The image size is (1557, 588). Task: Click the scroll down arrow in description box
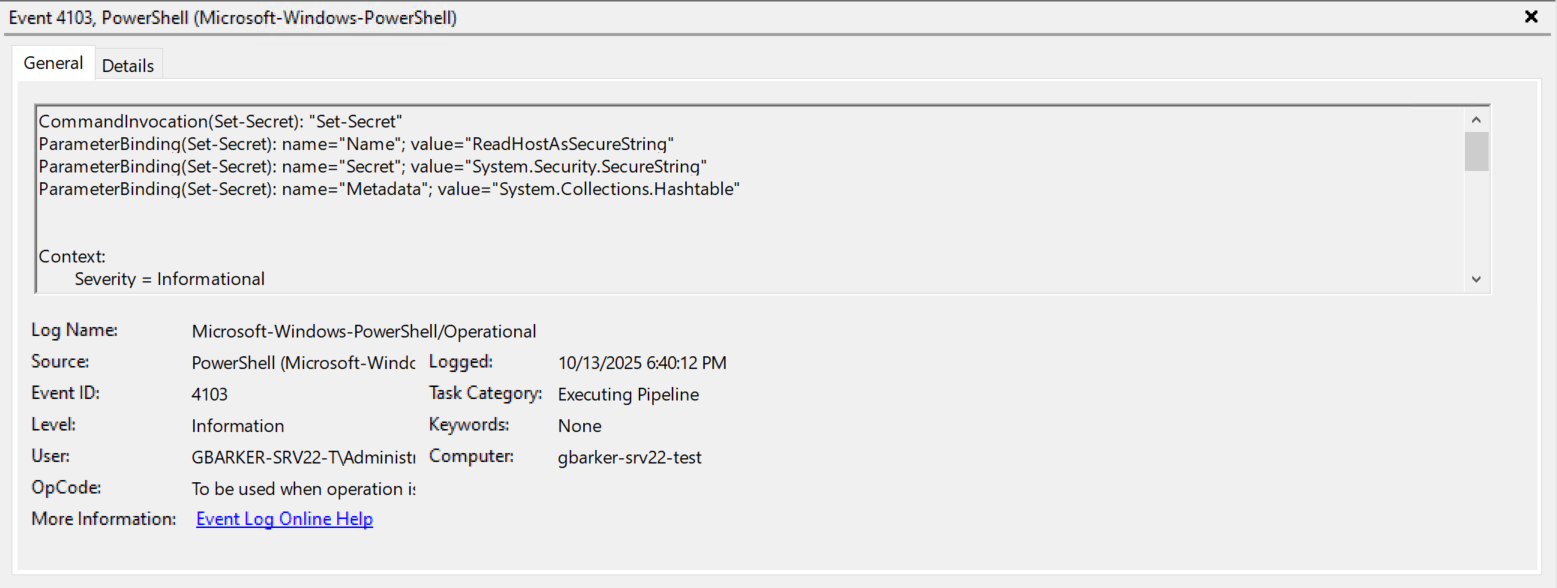click(1477, 279)
